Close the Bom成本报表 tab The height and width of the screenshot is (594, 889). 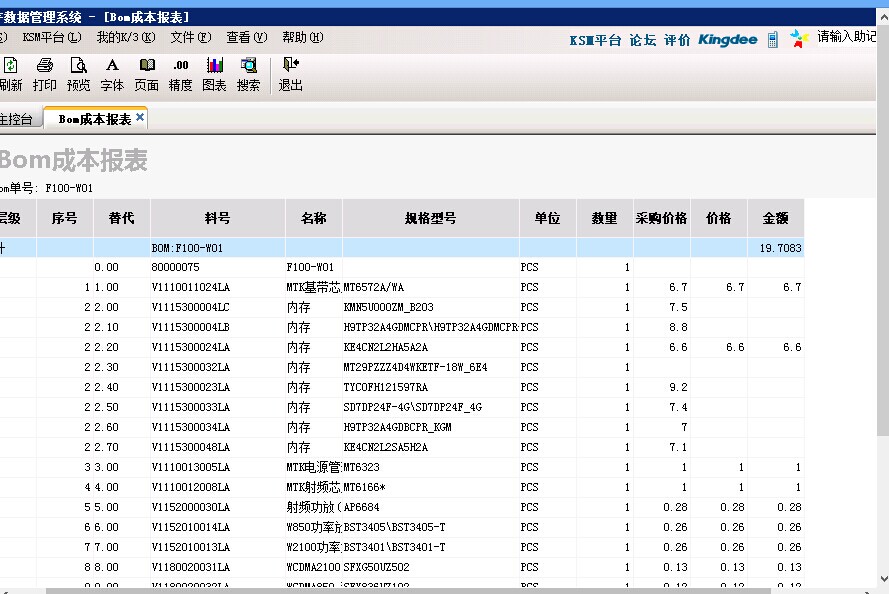140,117
